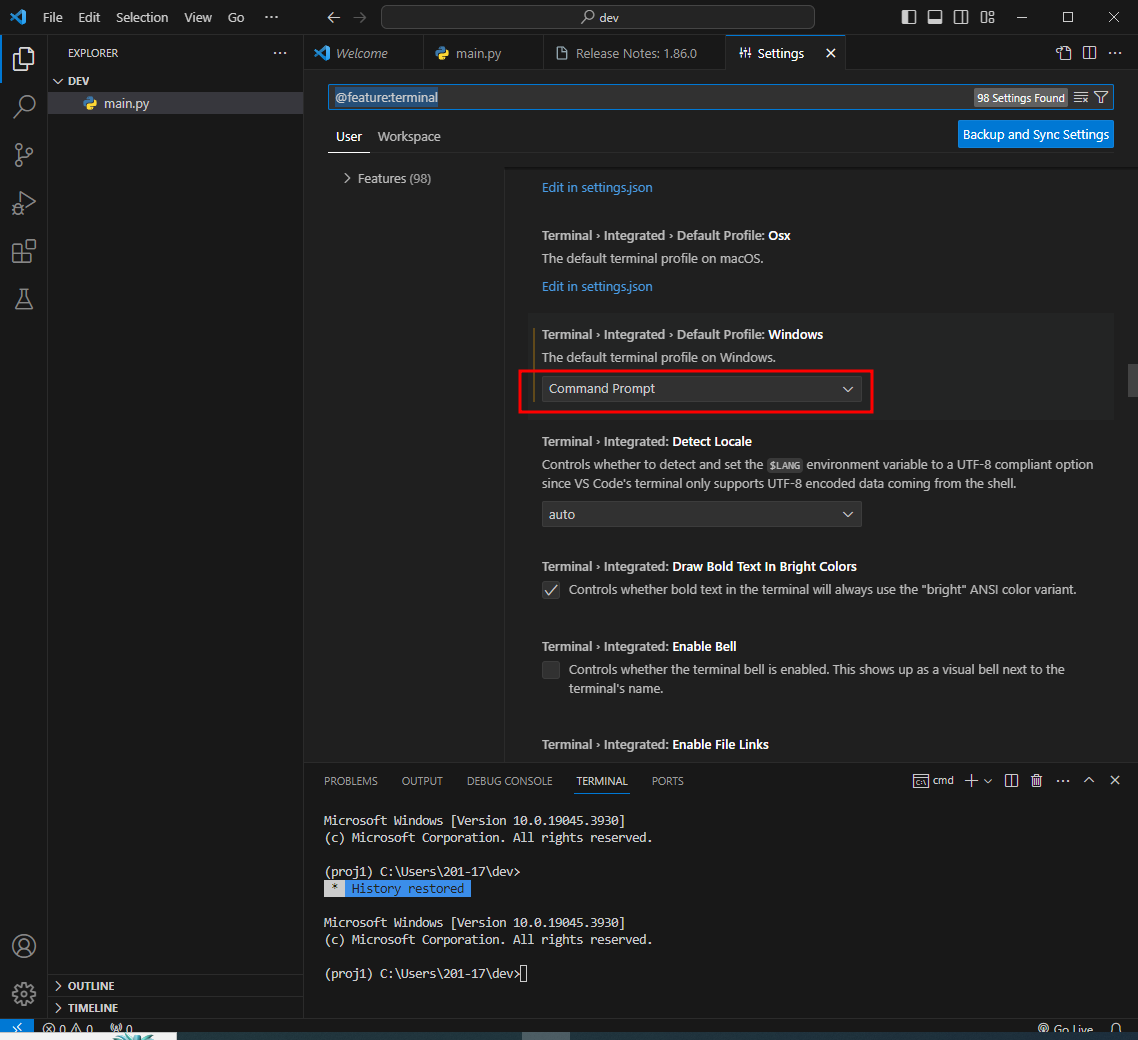Open Detect Locale auto dropdown
The height and width of the screenshot is (1040, 1138).
701,515
